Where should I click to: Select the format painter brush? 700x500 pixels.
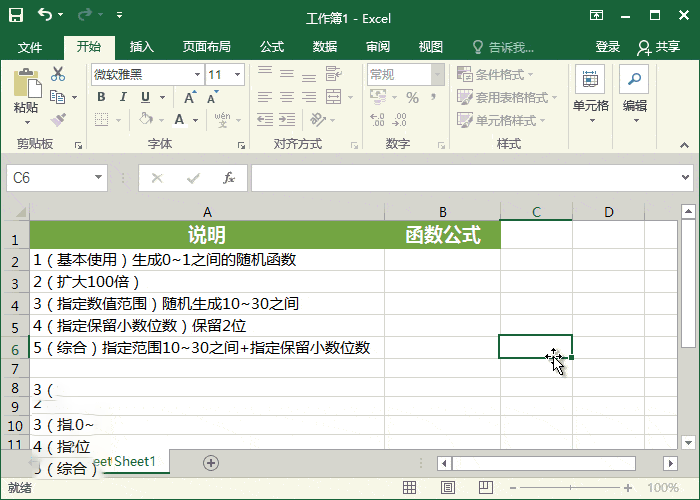(58, 120)
